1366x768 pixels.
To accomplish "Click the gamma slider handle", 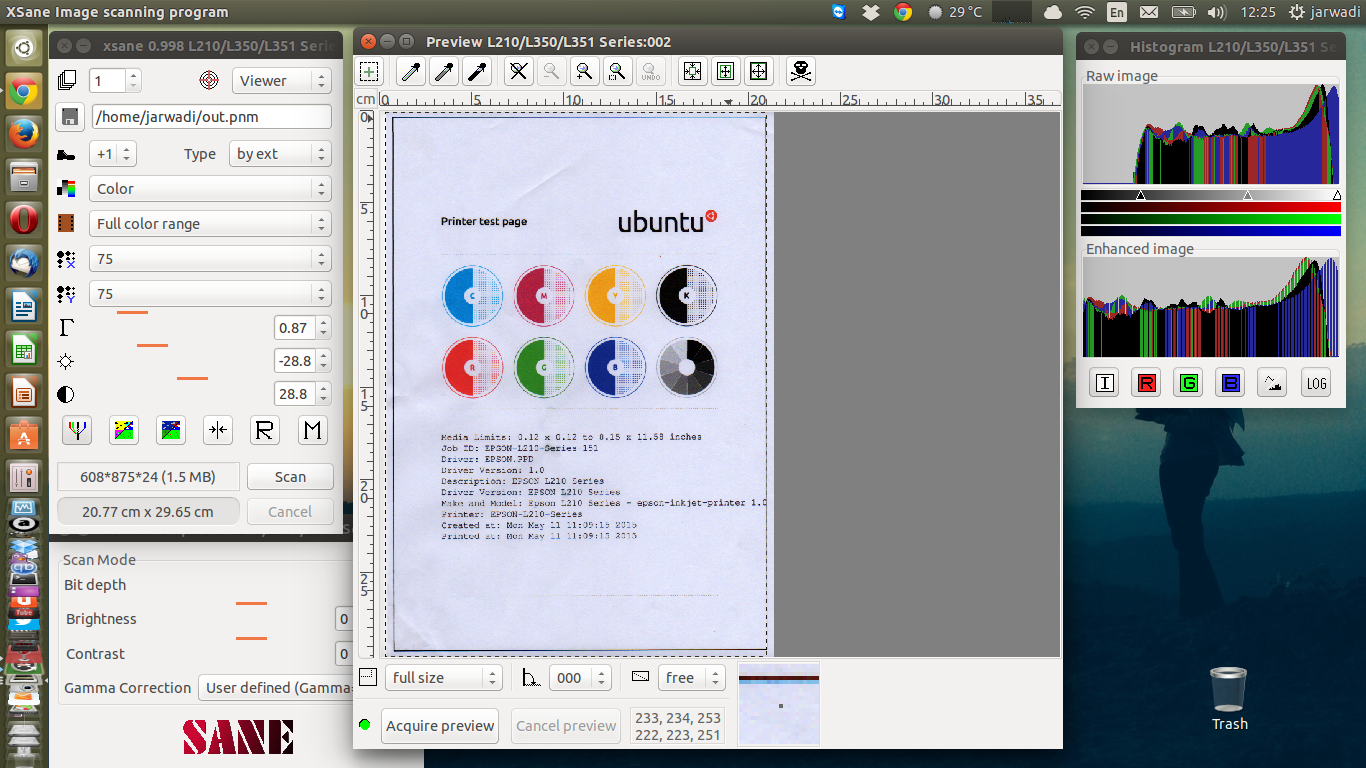I will (132, 313).
